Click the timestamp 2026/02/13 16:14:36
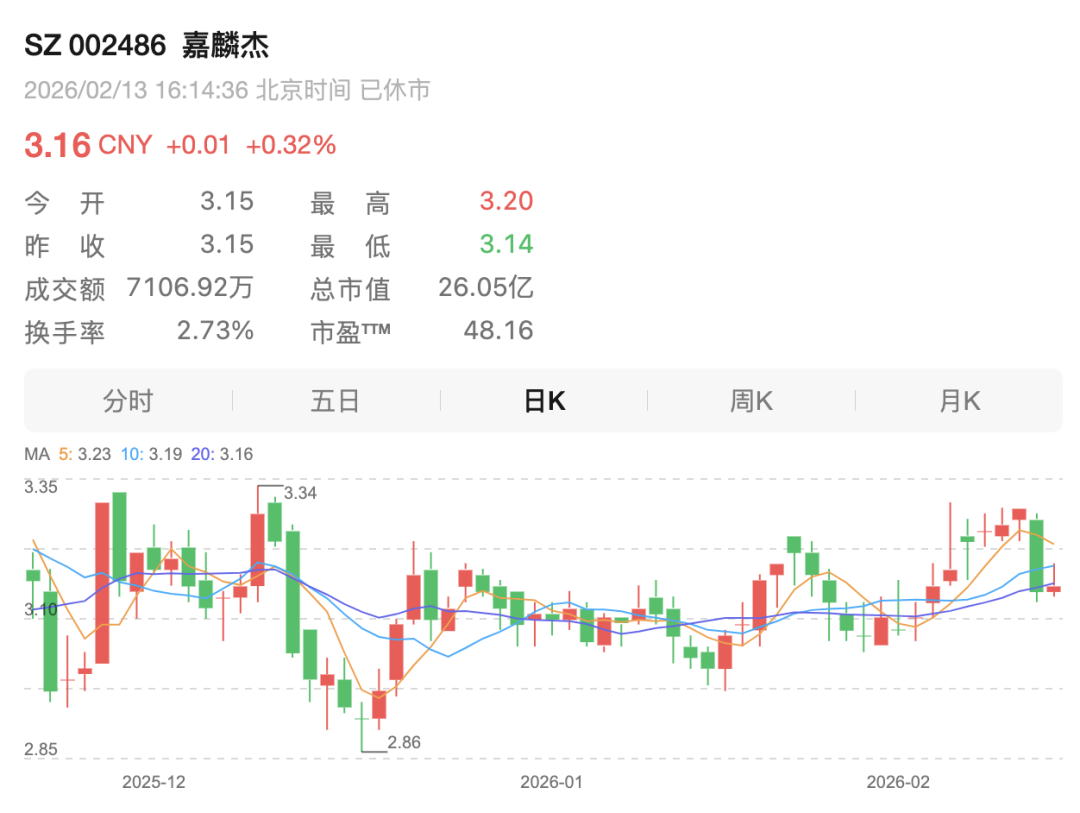1080x813 pixels. (x=136, y=90)
